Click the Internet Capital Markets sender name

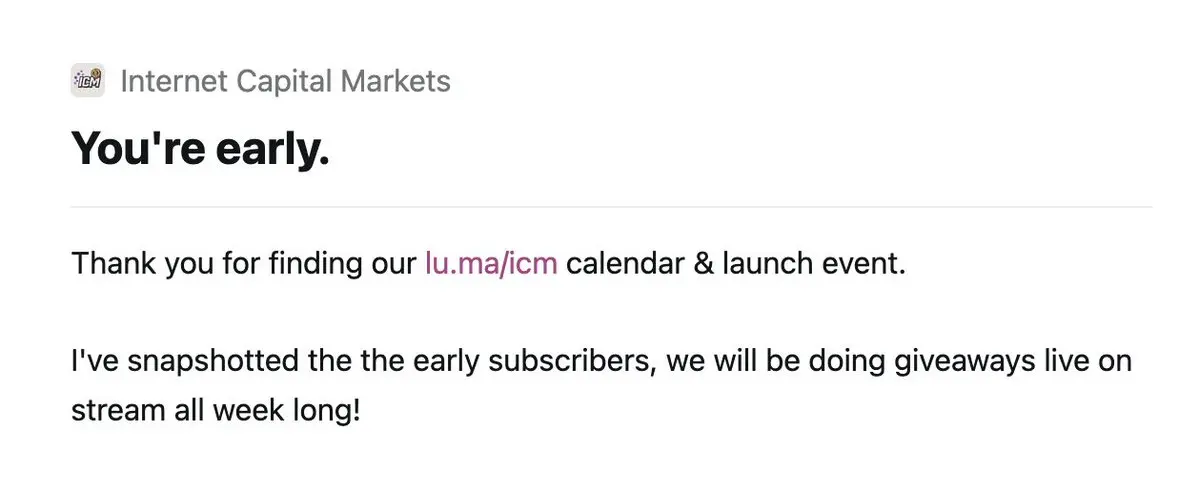[285, 81]
